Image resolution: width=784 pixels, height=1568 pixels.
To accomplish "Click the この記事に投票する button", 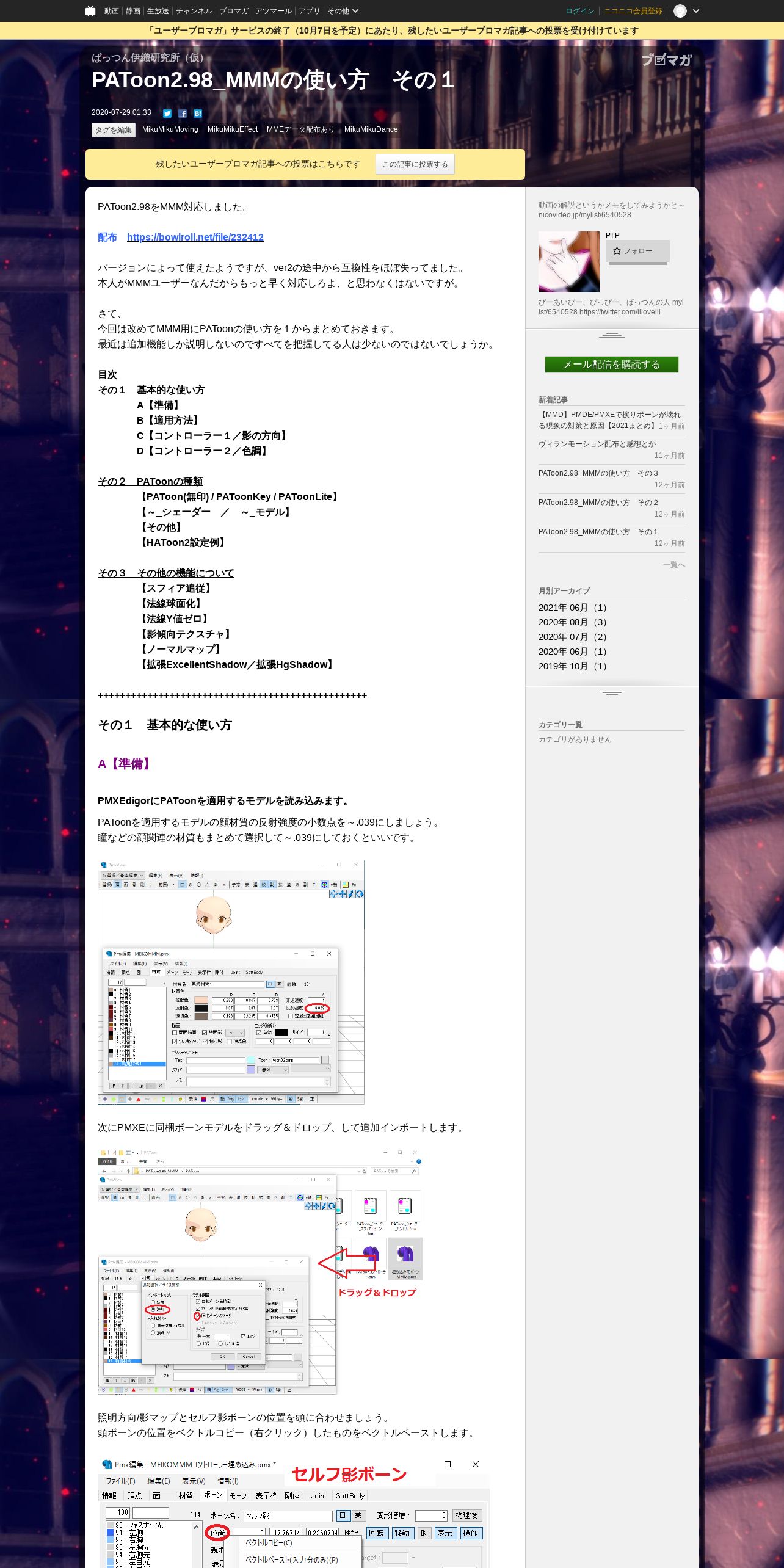I will tap(415, 164).
